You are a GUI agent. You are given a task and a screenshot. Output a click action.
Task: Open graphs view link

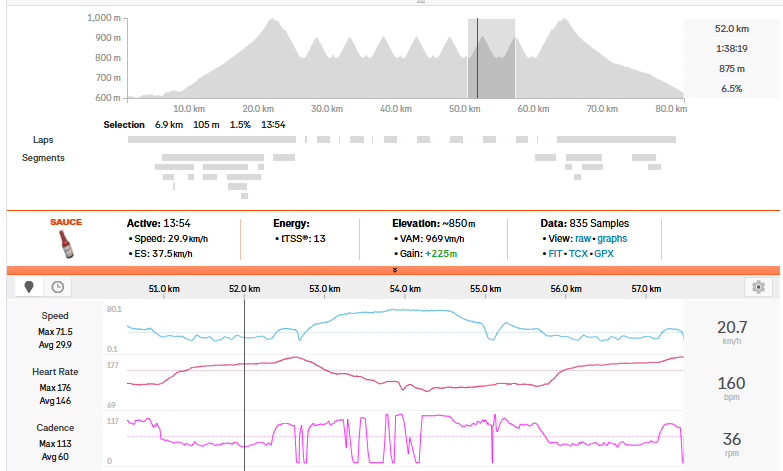coord(612,239)
